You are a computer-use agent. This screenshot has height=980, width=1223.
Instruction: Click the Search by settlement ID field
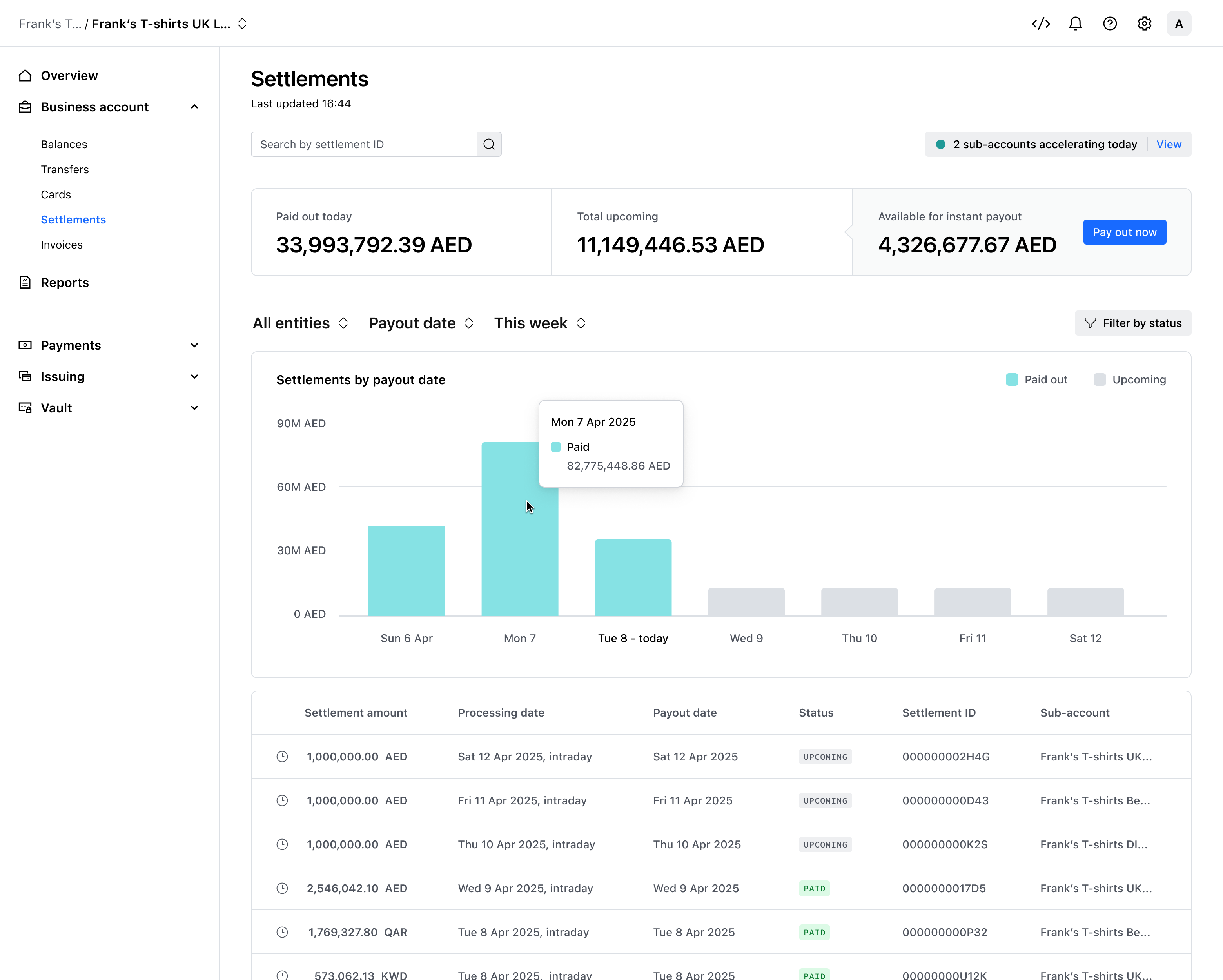364,145
